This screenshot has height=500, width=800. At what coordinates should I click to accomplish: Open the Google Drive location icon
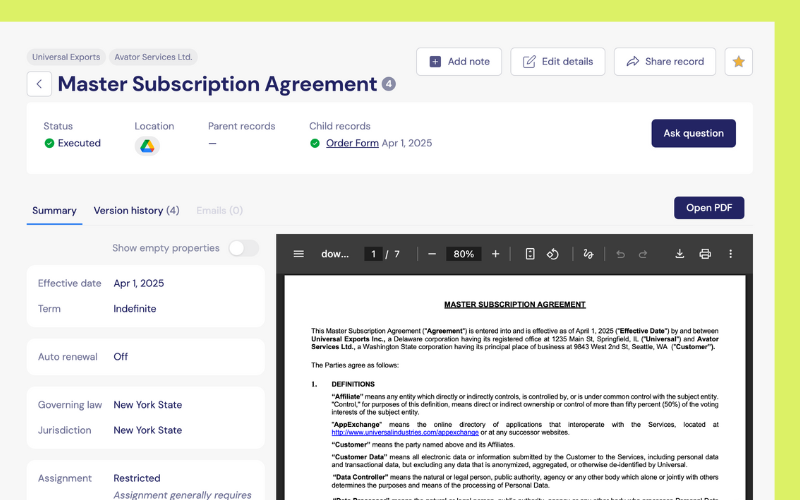[147, 146]
